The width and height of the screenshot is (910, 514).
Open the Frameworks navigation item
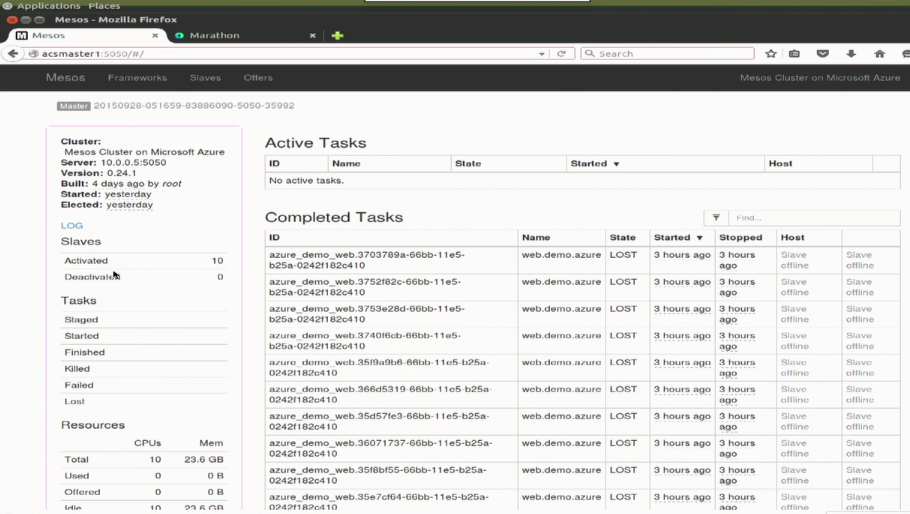(137, 77)
